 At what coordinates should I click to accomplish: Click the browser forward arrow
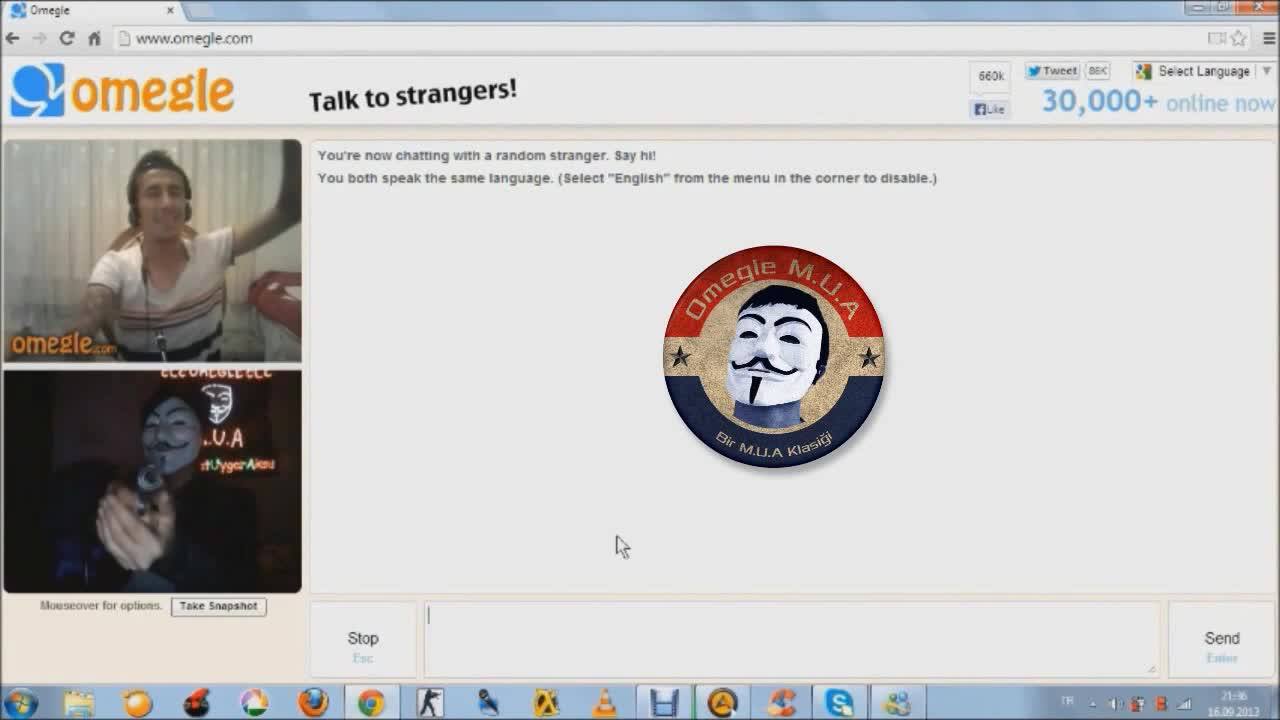pos(40,38)
